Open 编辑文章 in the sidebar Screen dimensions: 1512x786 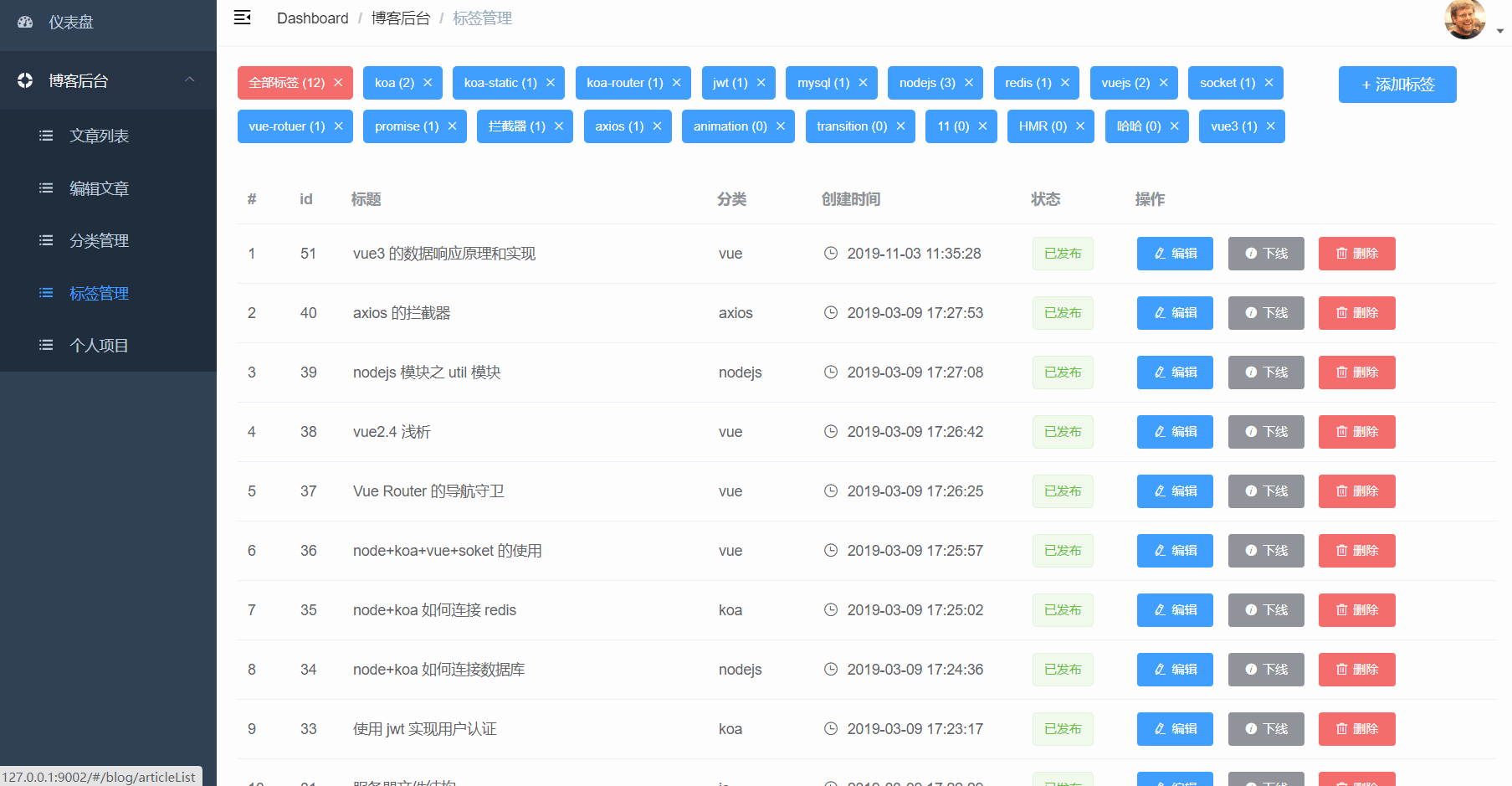108,188
